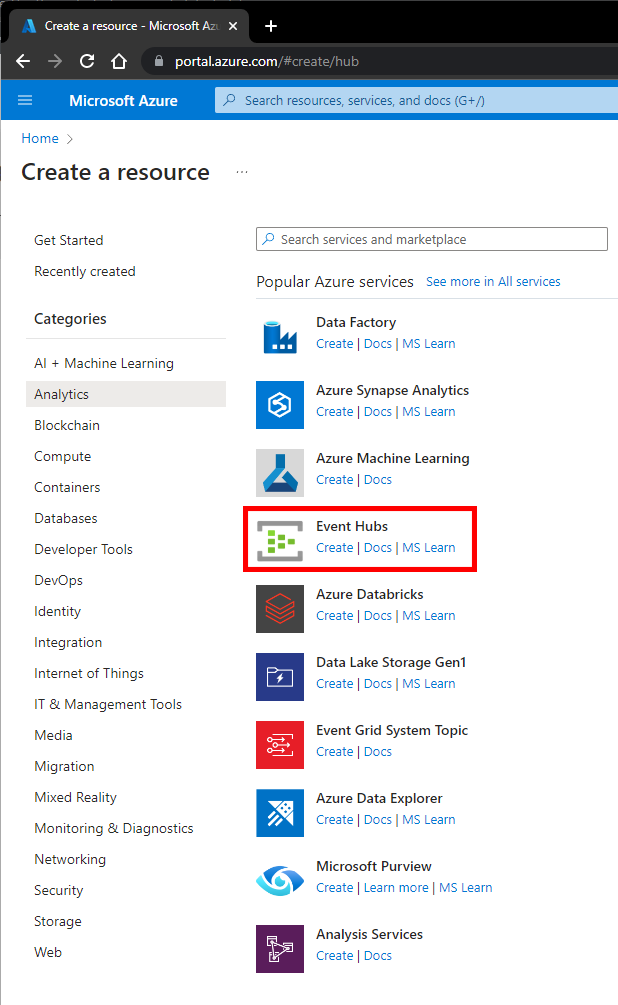Open See more in All services link
Image resolution: width=618 pixels, height=1005 pixels.
[x=493, y=281]
